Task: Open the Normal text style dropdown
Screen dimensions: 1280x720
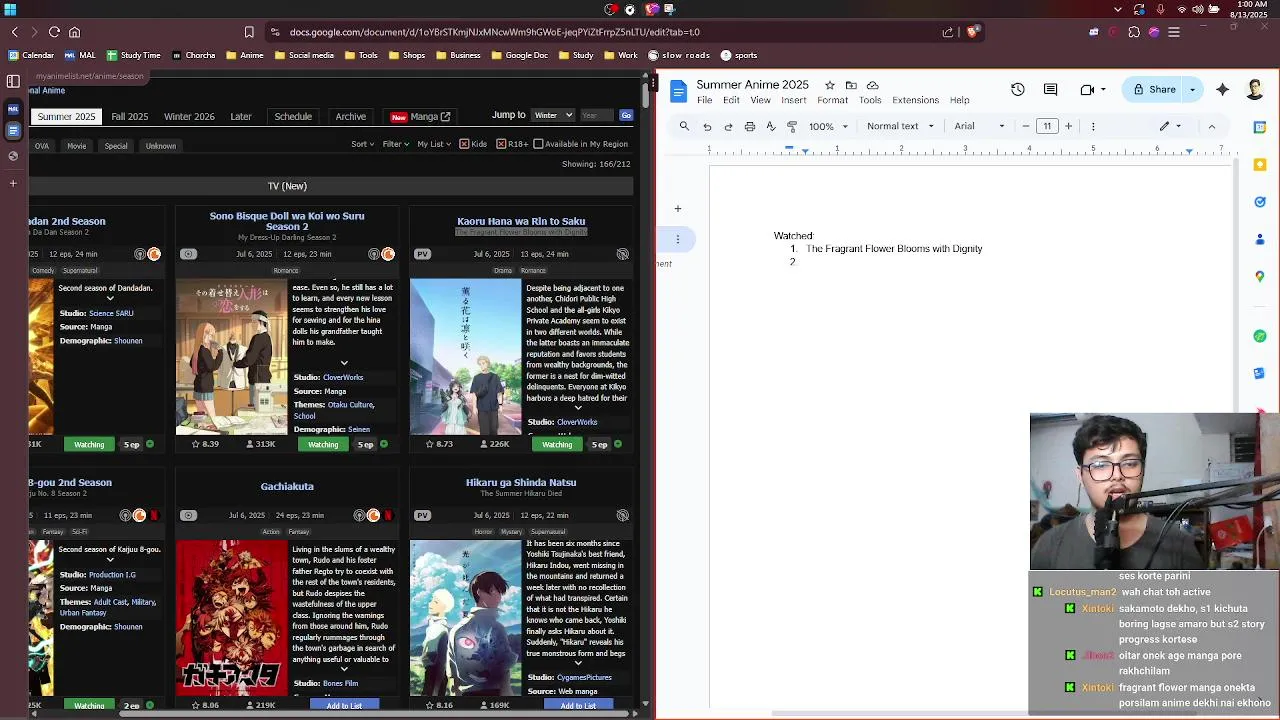Action: coord(900,126)
